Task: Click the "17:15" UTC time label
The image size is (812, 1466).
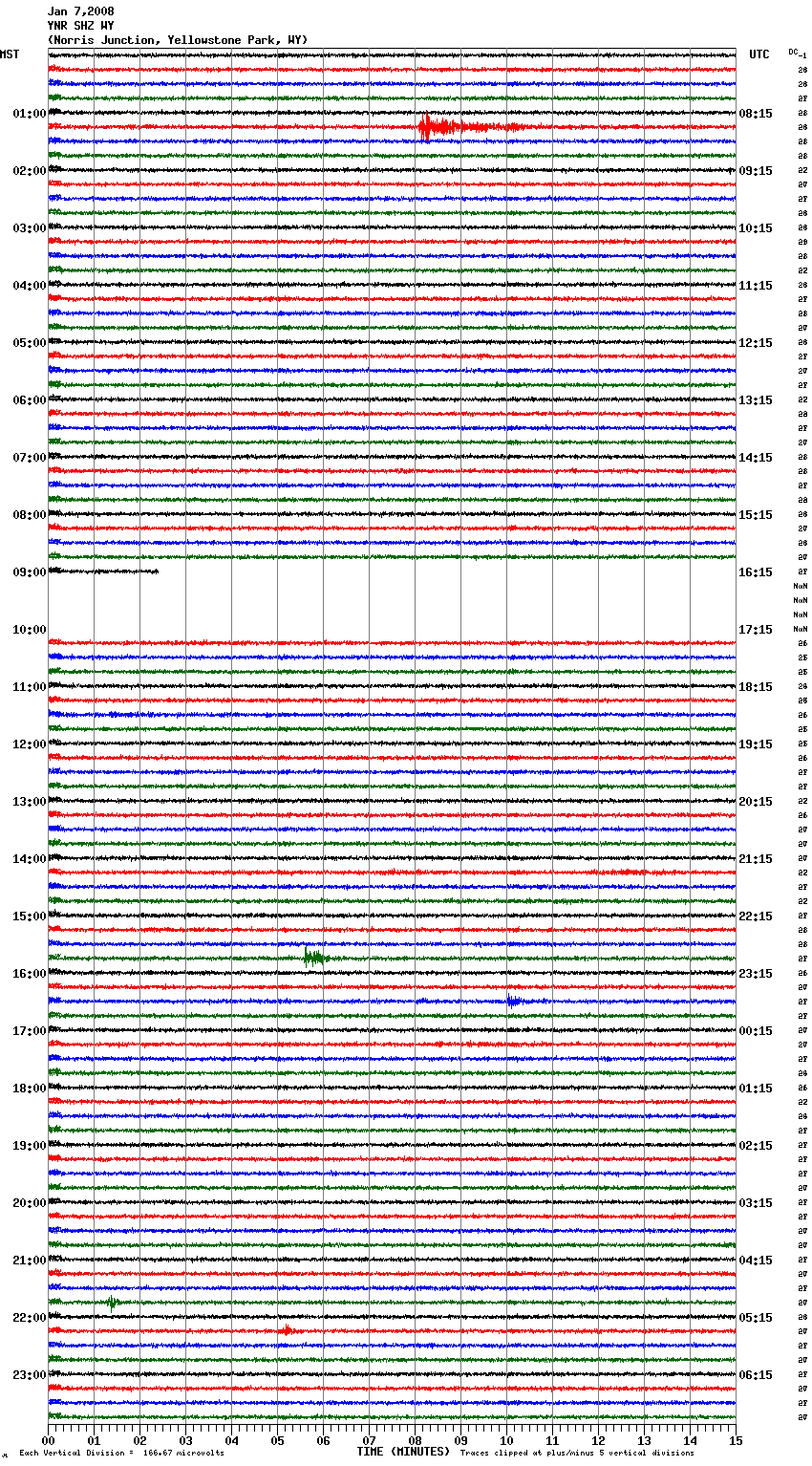Action: point(756,630)
